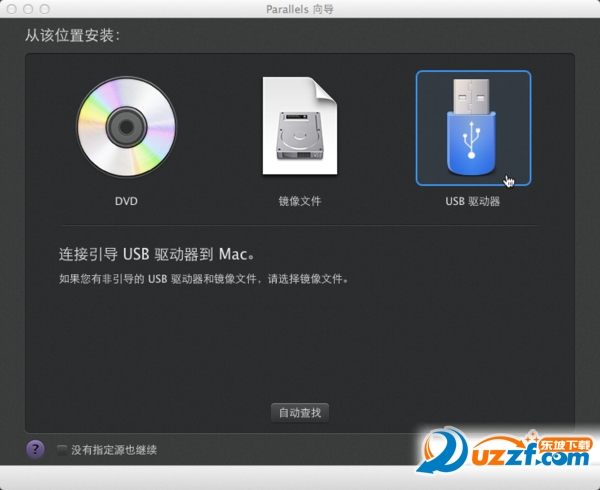Click the 东坡下载 green badge
This screenshot has width=600, height=490.
[565, 443]
